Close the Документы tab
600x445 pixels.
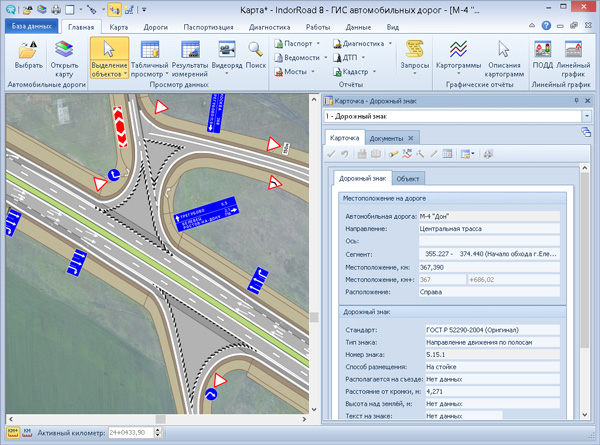pyautogui.click(x=410, y=137)
